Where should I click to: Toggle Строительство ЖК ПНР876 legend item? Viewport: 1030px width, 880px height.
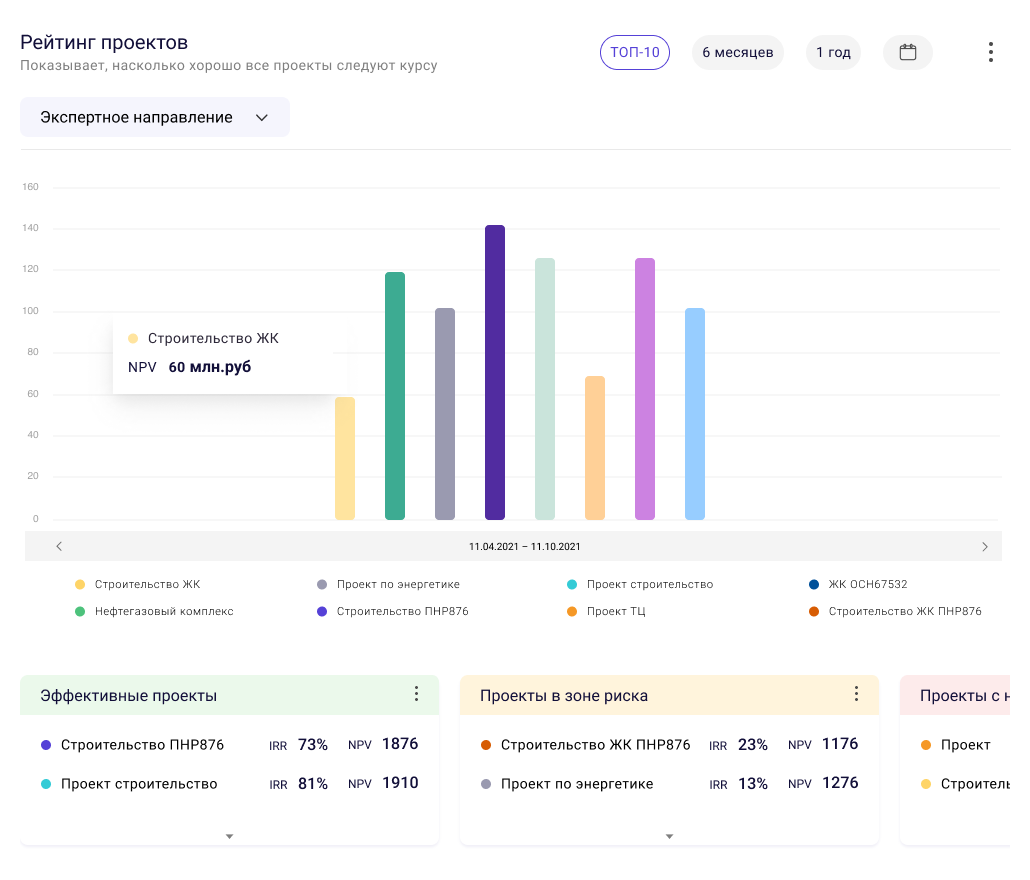point(895,611)
